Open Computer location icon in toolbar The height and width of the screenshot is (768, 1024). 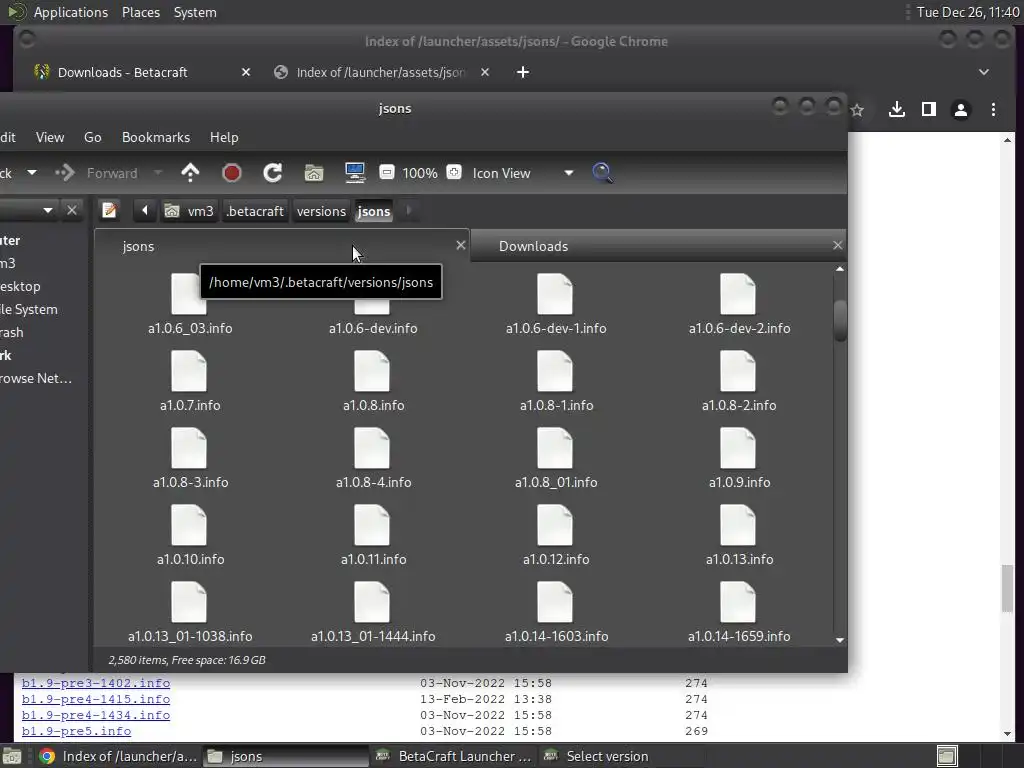(355, 173)
